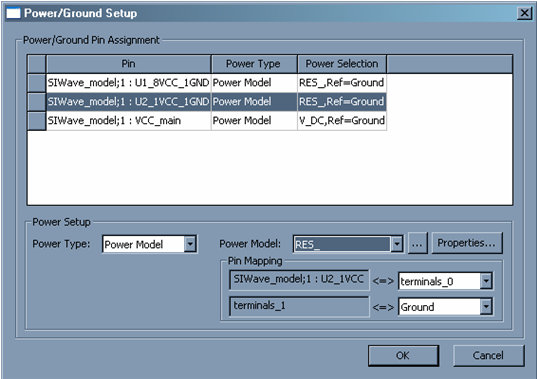Select the V_DC,Ref=Ground power selection cell
Viewport: 537px width, 379px height.
[x=342, y=121]
